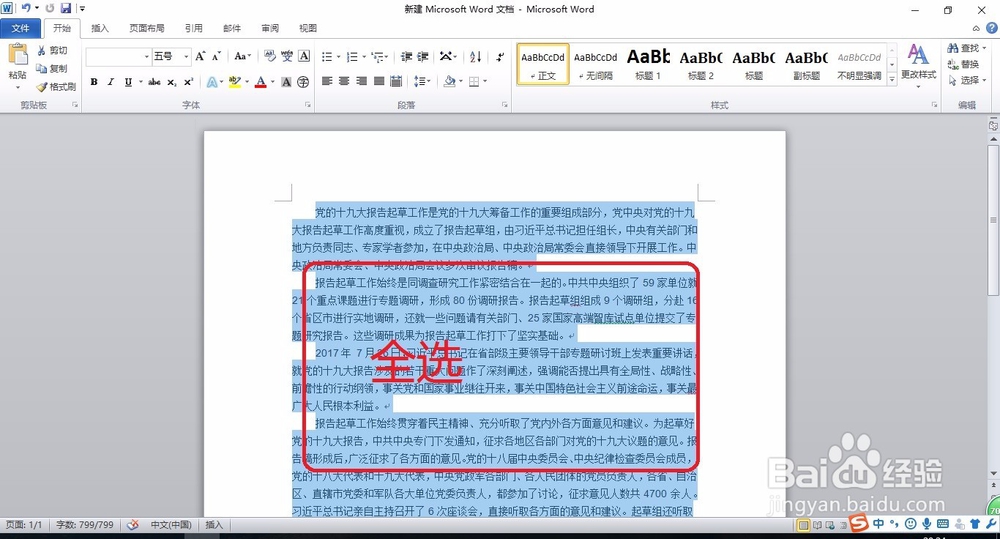This screenshot has height=539, width=1000.
Task: Undo the last action
Action: click(x=26, y=8)
